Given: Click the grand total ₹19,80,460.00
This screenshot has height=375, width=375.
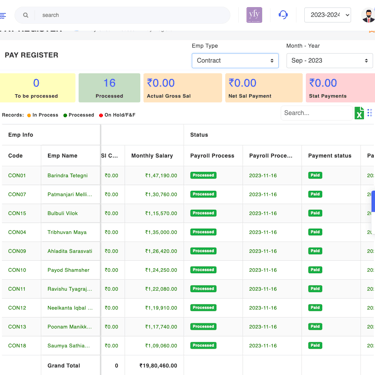Looking at the screenshot, I should coord(158,366).
